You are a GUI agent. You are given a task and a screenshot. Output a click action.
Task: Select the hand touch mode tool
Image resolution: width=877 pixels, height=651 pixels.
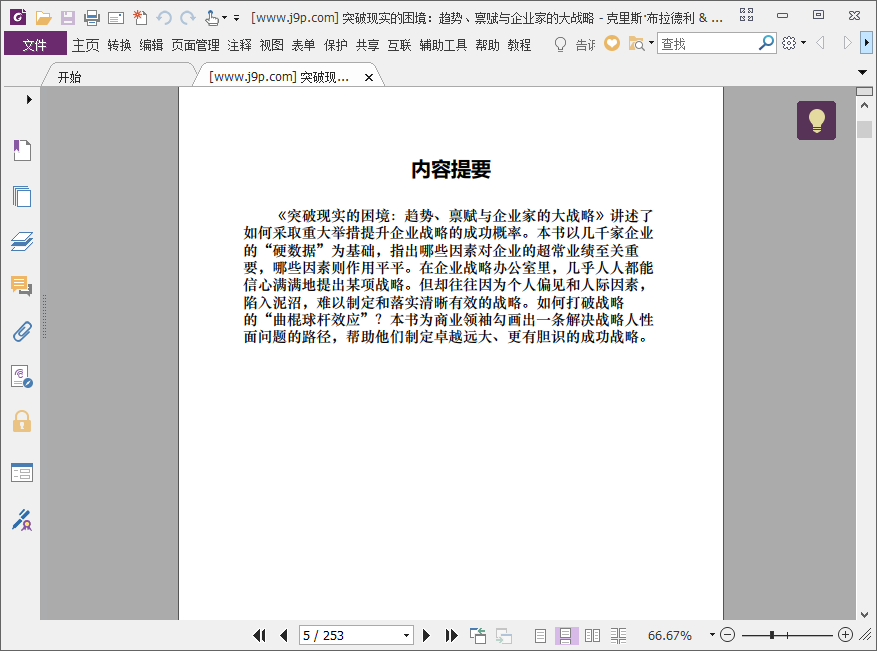(212, 18)
